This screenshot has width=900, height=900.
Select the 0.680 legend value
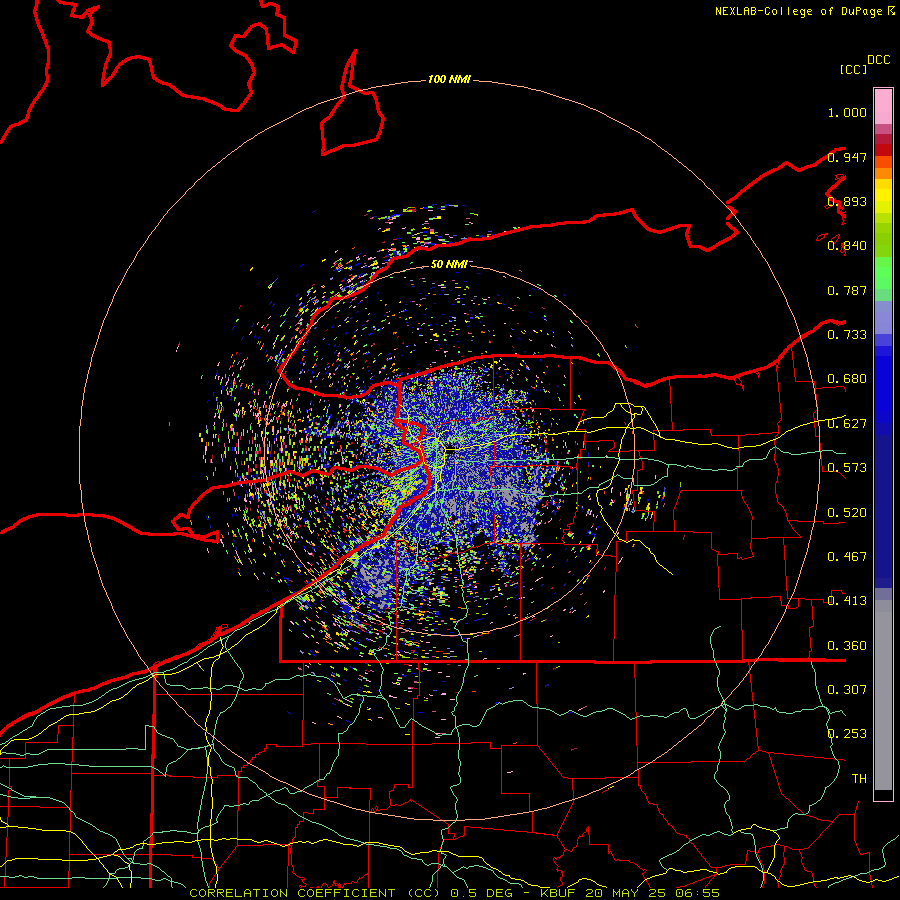847,379
